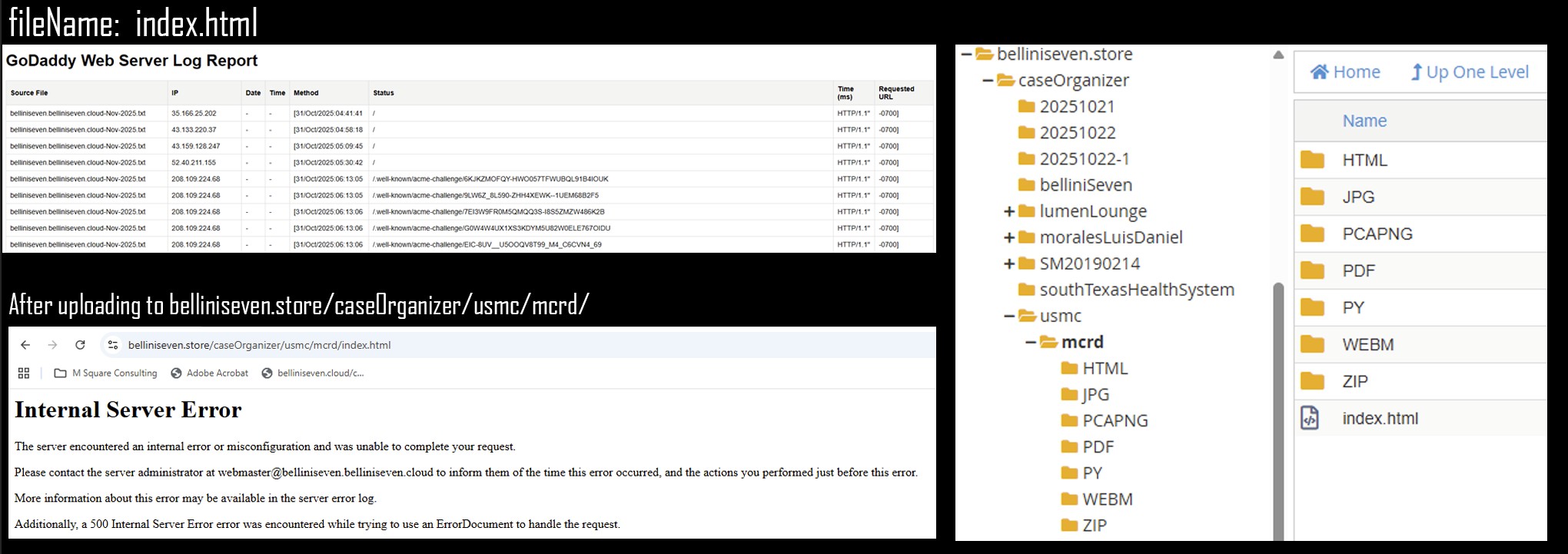The width and height of the screenshot is (1568, 554).
Task: Click the index.html file icon
Action: tap(1310, 418)
